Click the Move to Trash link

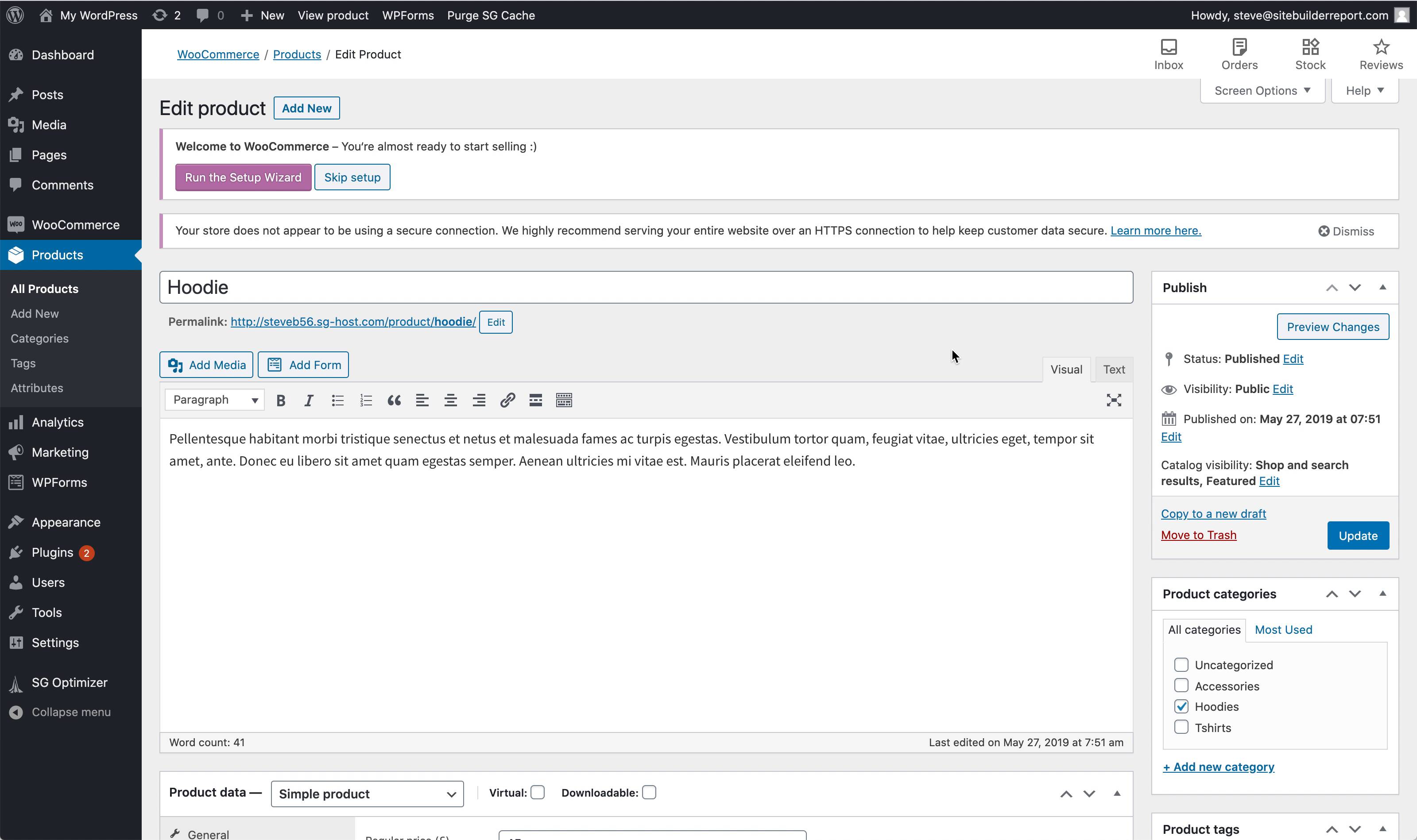tap(1198, 535)
